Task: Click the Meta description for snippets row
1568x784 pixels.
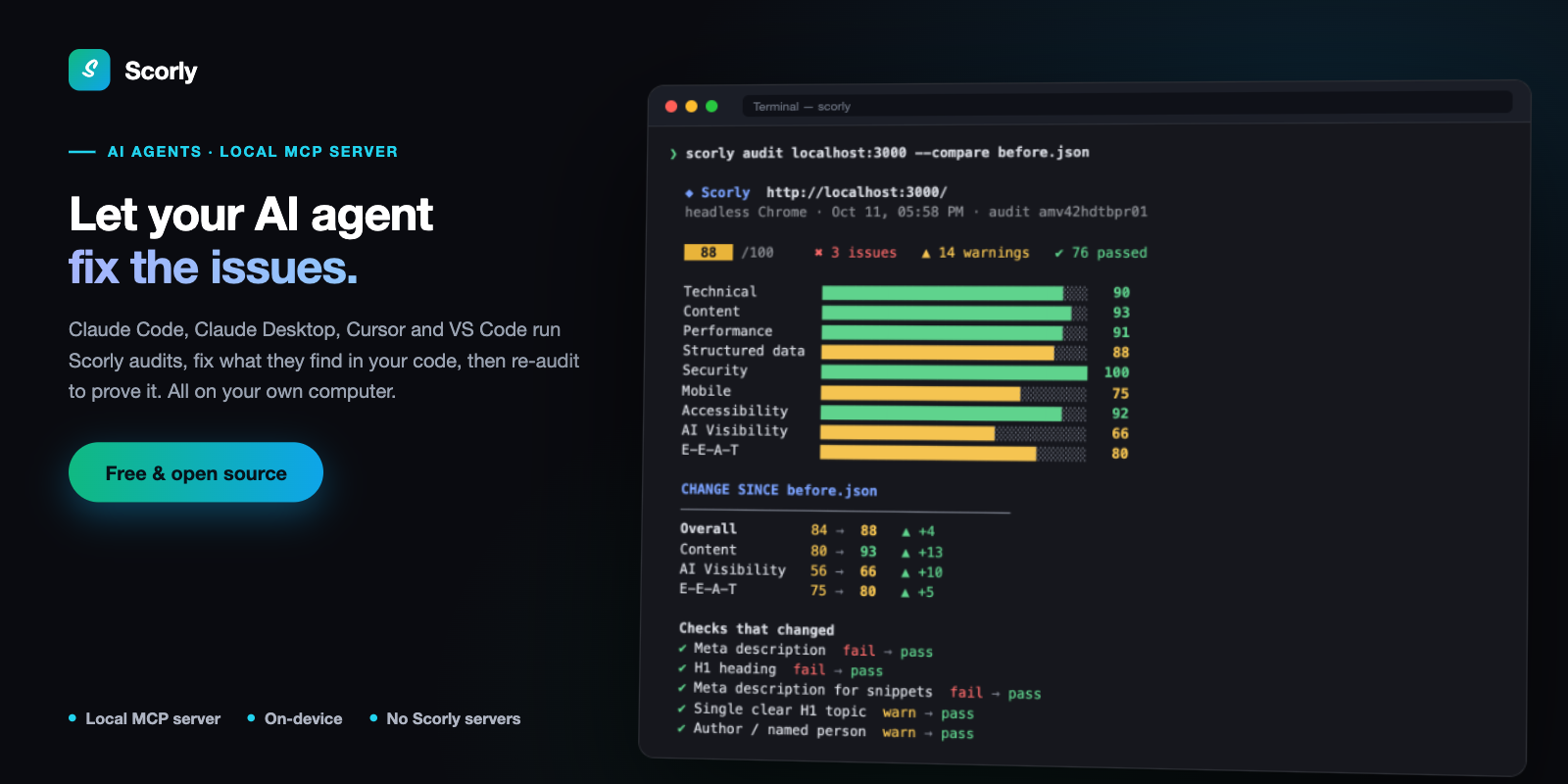Action: [x=859, y=691]
